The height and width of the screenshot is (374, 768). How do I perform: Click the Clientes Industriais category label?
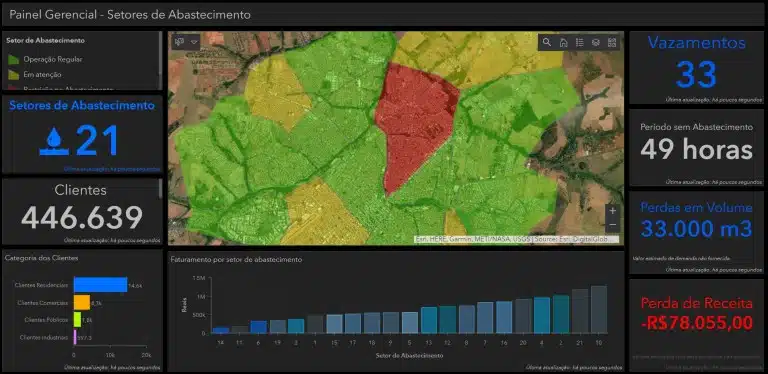(44, 337)
